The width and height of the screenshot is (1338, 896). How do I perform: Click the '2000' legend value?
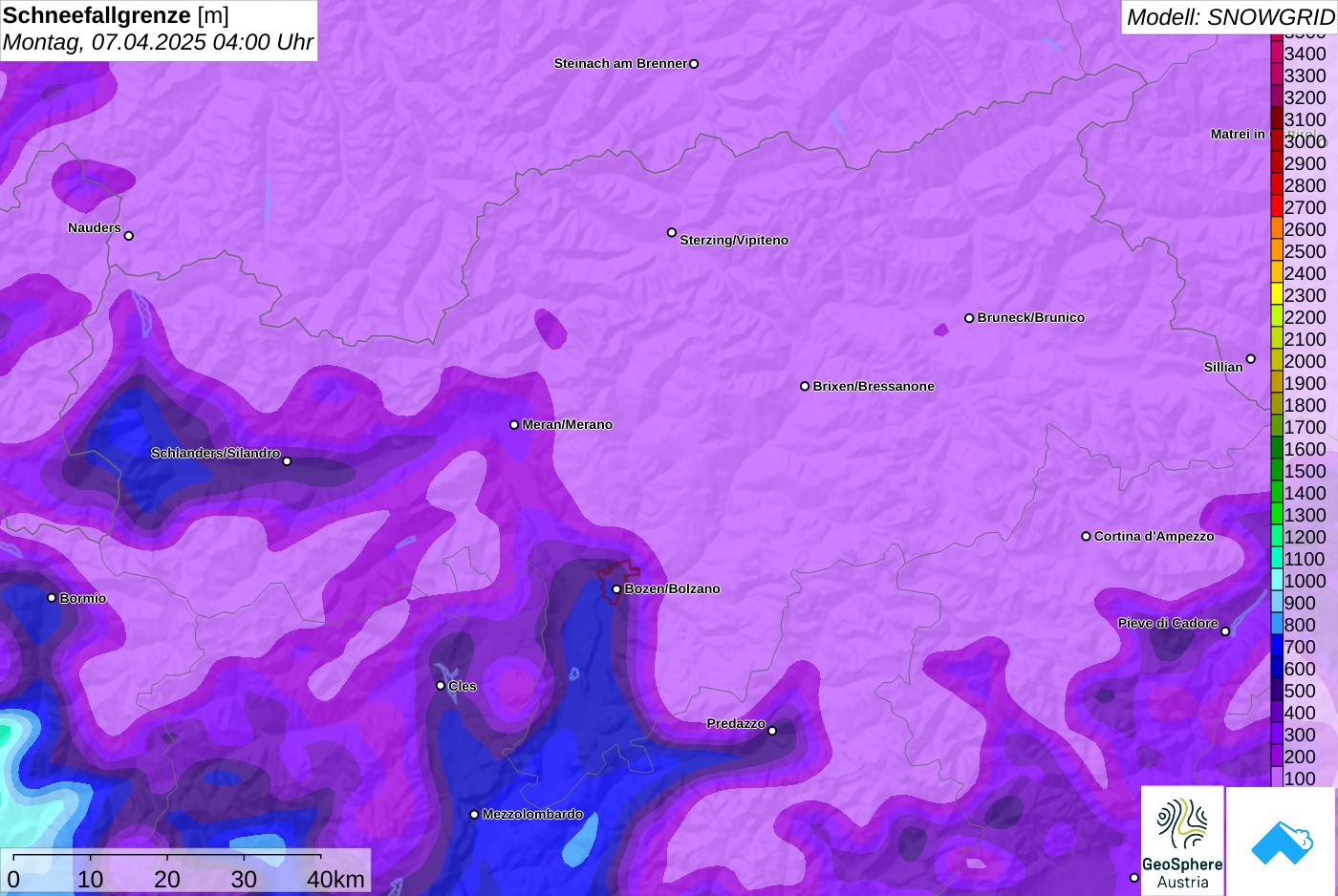tap(1305, 361)
